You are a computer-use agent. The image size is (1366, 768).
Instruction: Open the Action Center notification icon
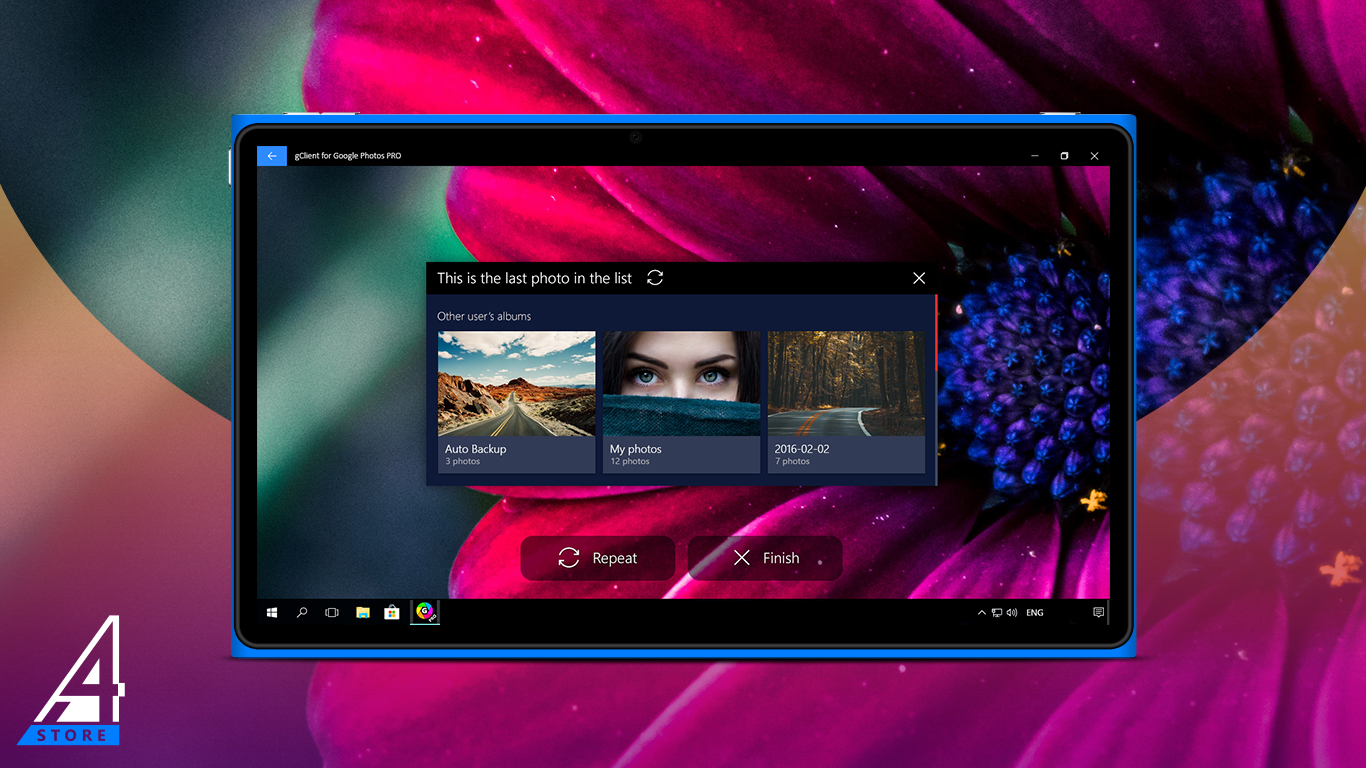pyautogui.click(x=1098, y=613)
